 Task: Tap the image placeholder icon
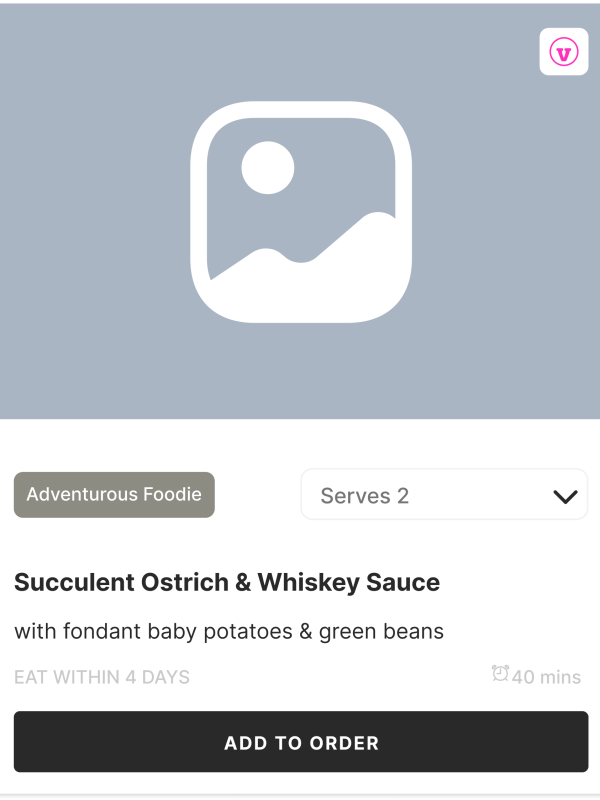click(x=301, y=212)
